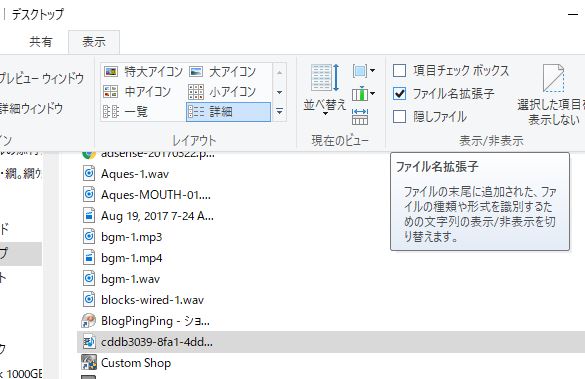This screenshot has width=585, height=379.
Task: Select the 大アイコン layout option
Action: [223, 71]
